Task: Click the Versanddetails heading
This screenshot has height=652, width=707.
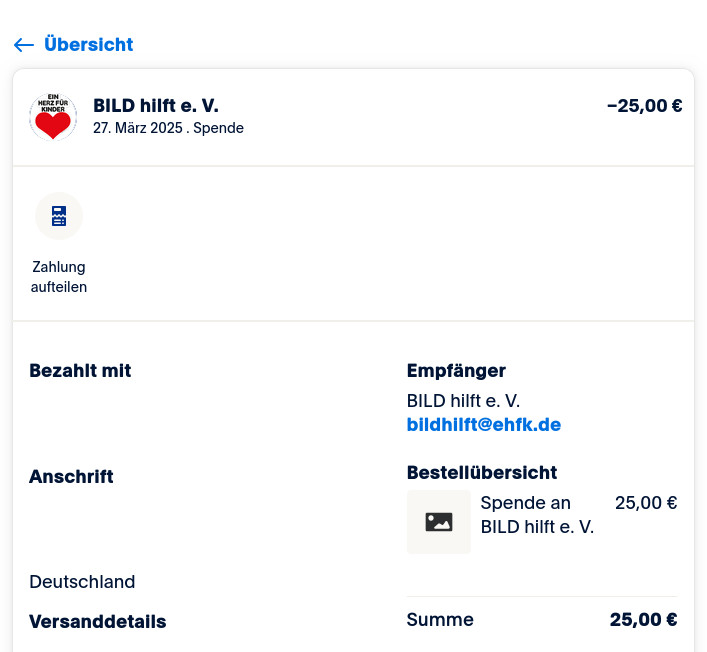Action: pyautogui.click(x=98, y=622)
